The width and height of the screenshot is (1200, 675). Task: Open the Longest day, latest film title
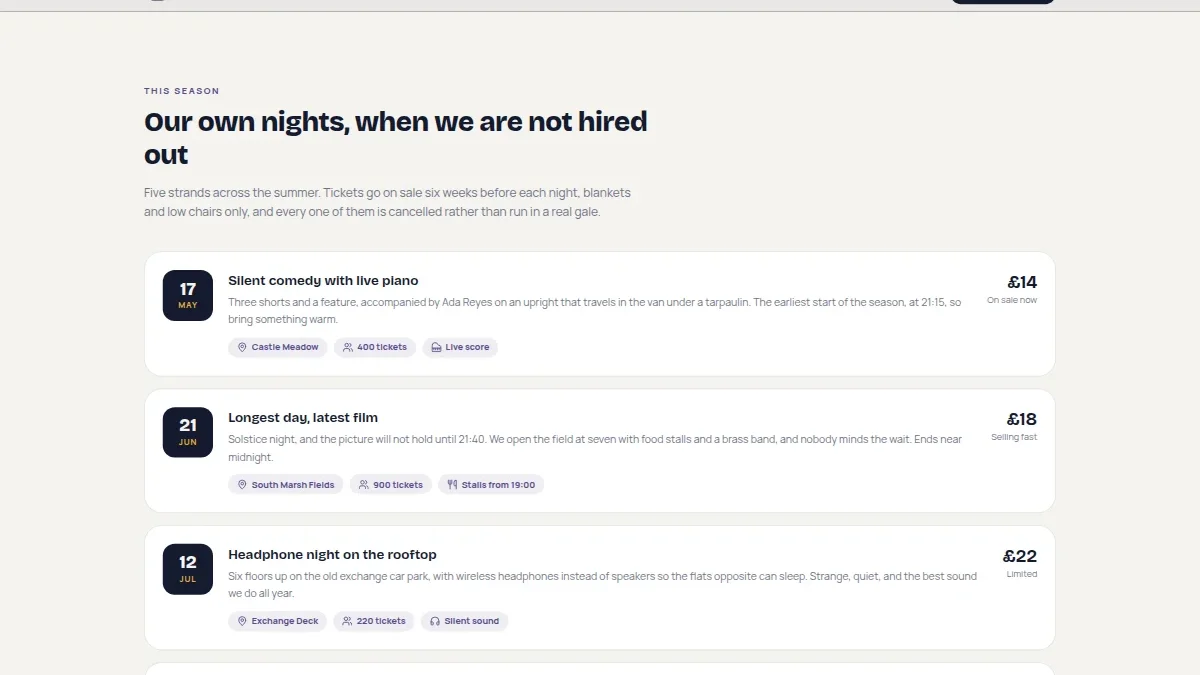pos(303,418)
